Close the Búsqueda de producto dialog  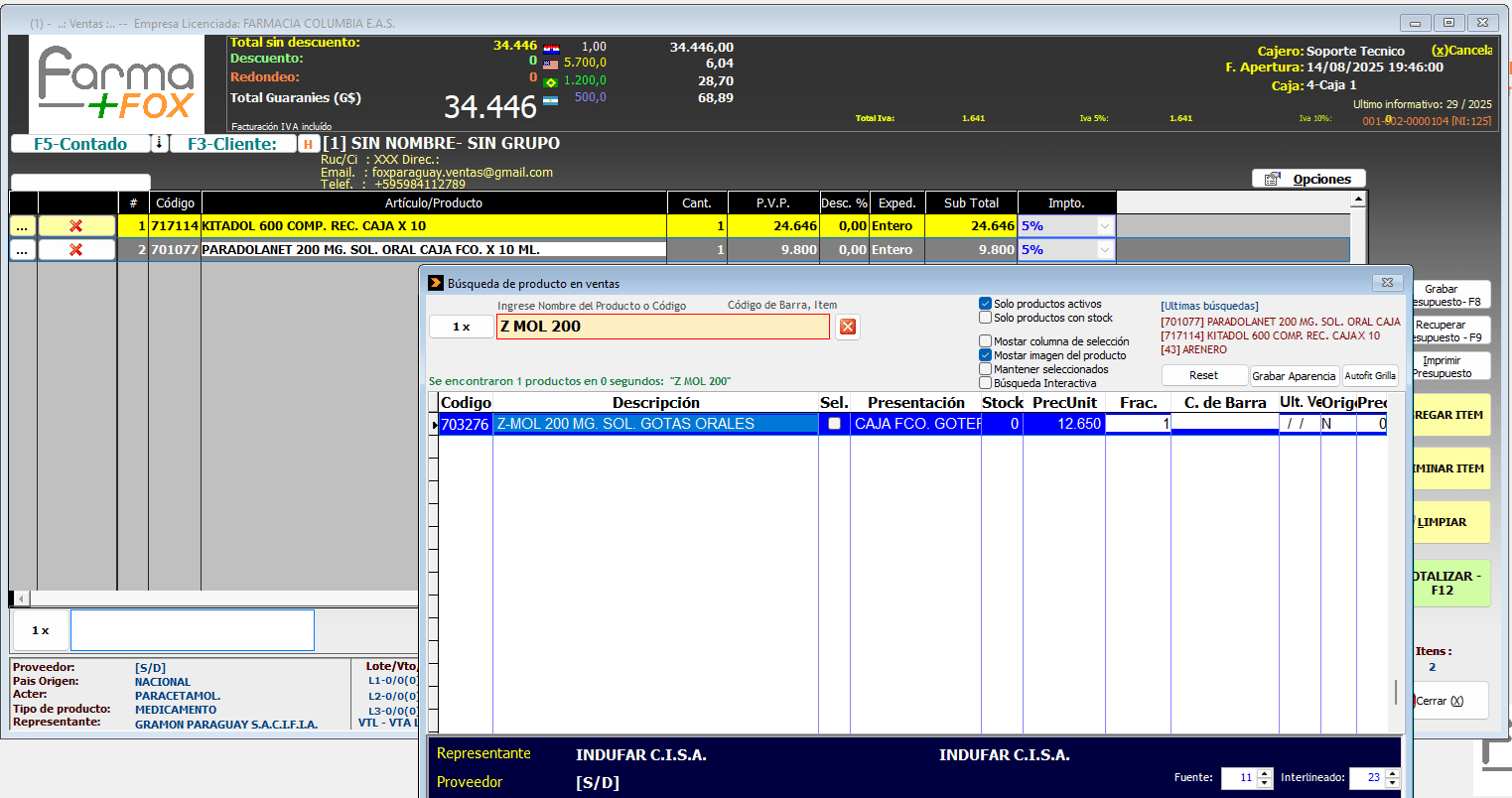tap(1388, 283)
